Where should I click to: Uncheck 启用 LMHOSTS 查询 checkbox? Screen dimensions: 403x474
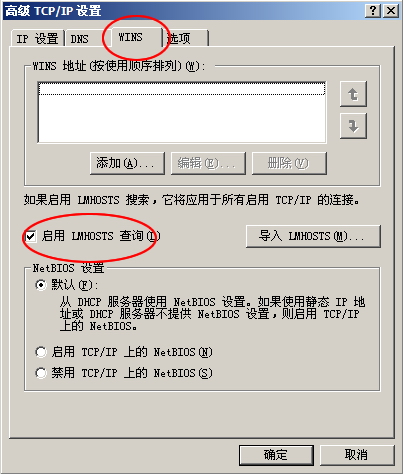click(x=31, y=236)
